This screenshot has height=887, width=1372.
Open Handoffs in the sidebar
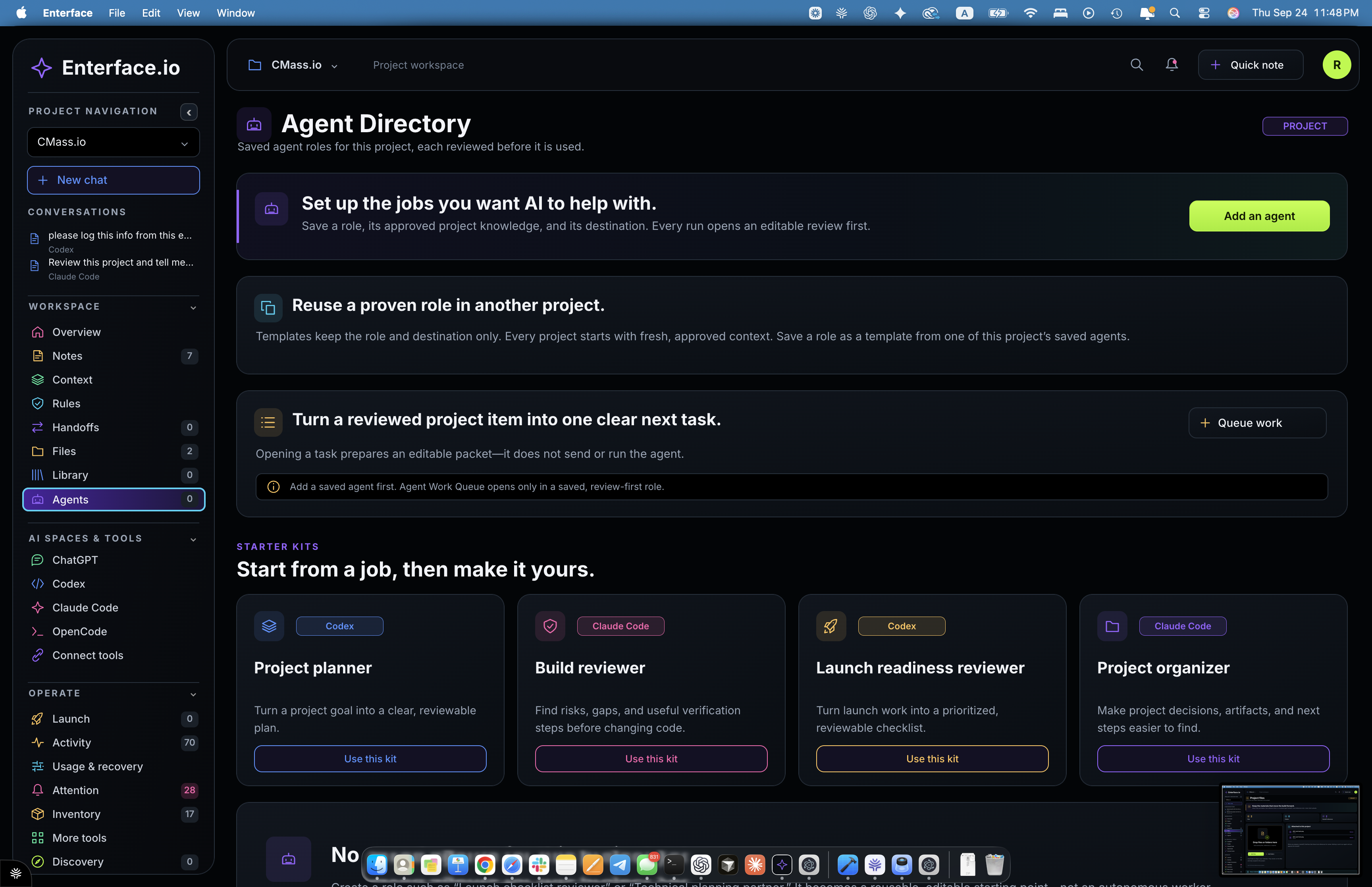point(113,427)
